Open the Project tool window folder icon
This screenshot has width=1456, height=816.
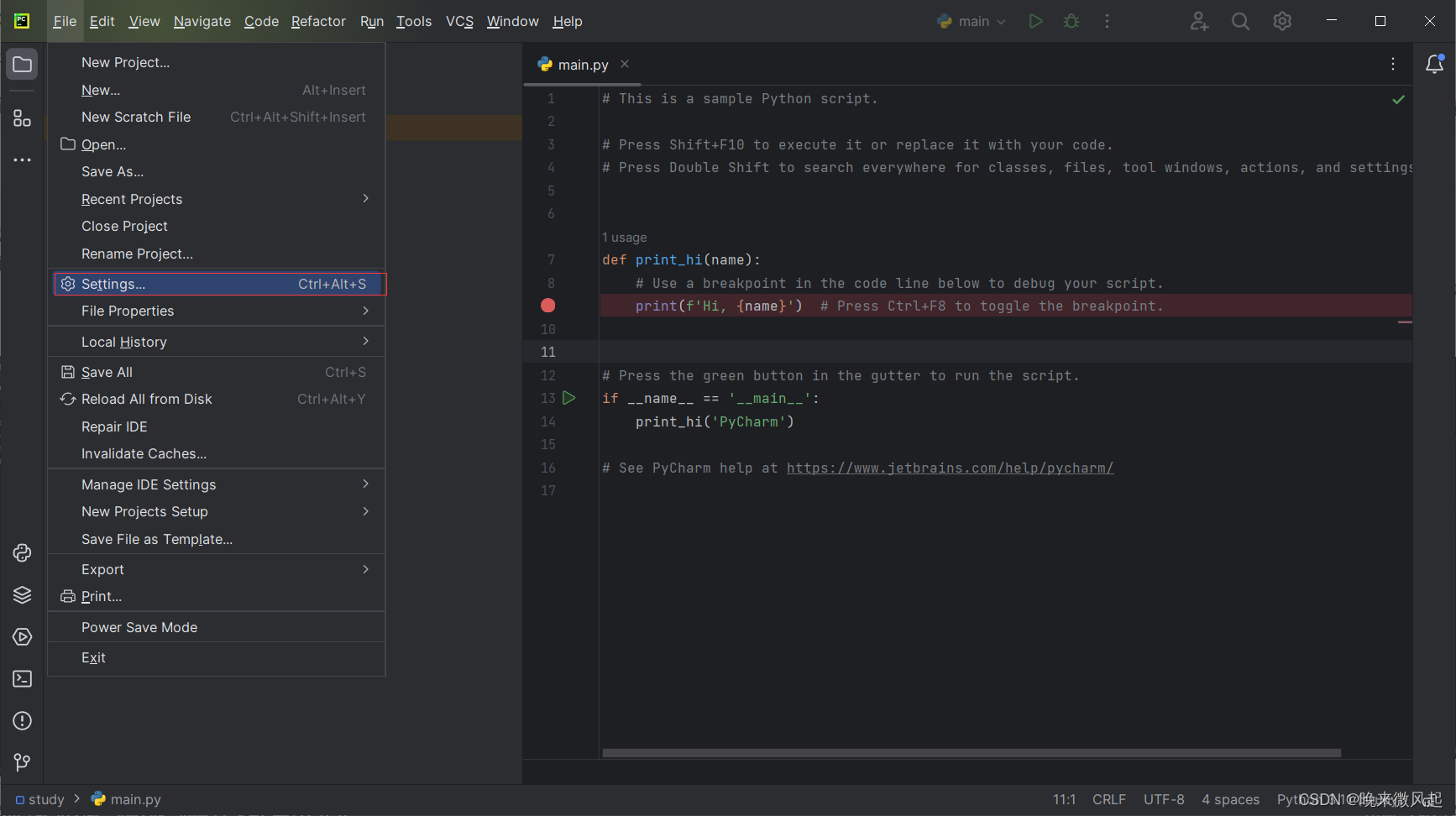tap(22, 65)
